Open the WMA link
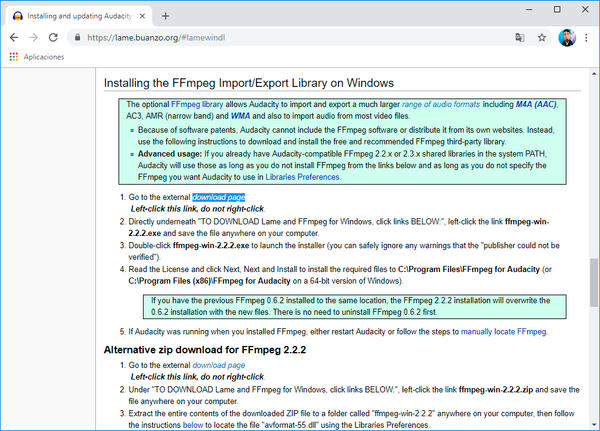 (240, 116)
